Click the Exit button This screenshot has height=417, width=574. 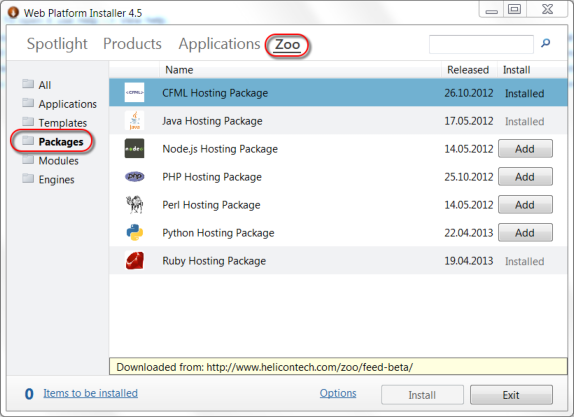point(511,395)
